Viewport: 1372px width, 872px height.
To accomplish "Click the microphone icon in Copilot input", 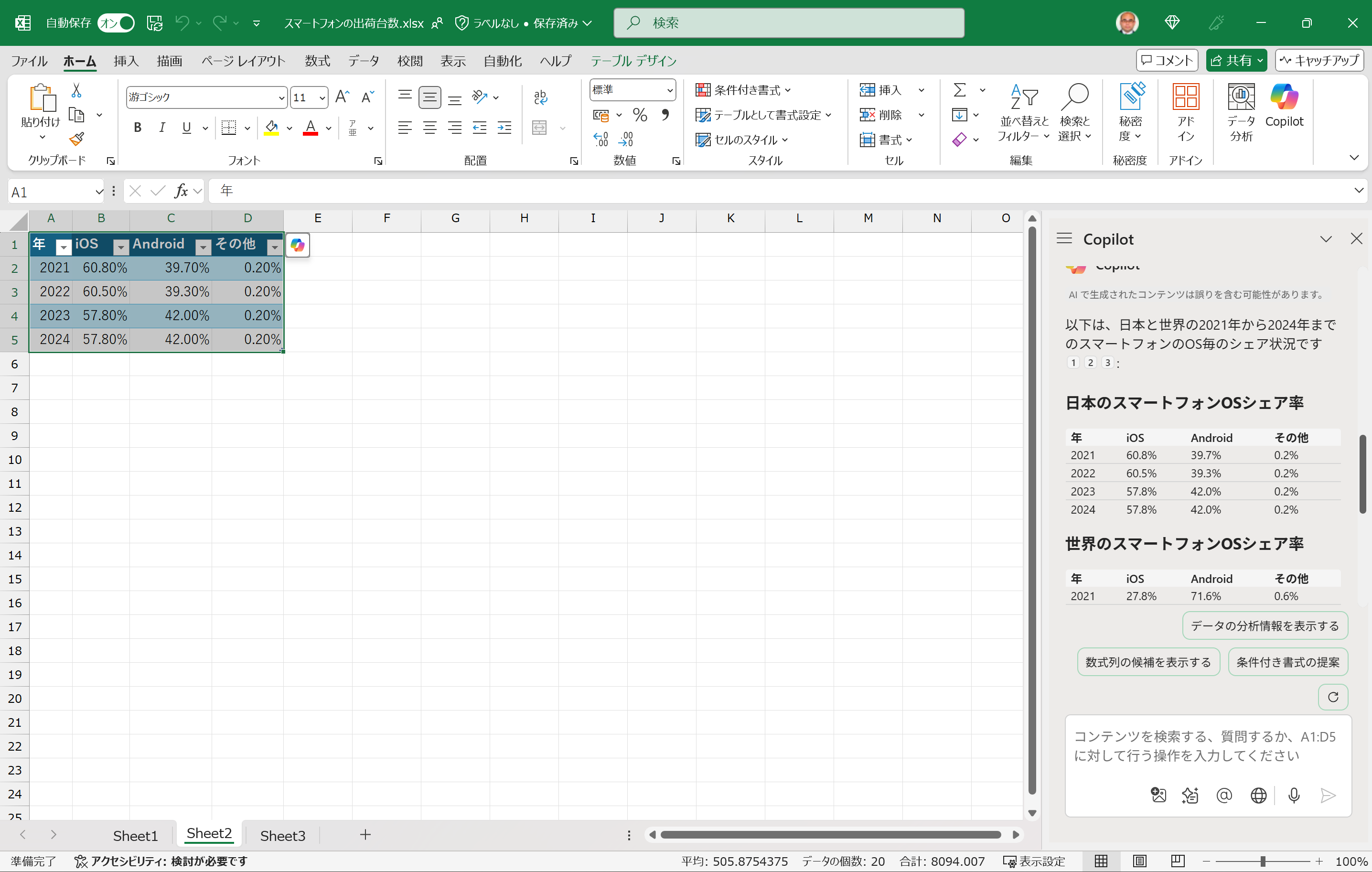I will click(x=1293, y=795).
